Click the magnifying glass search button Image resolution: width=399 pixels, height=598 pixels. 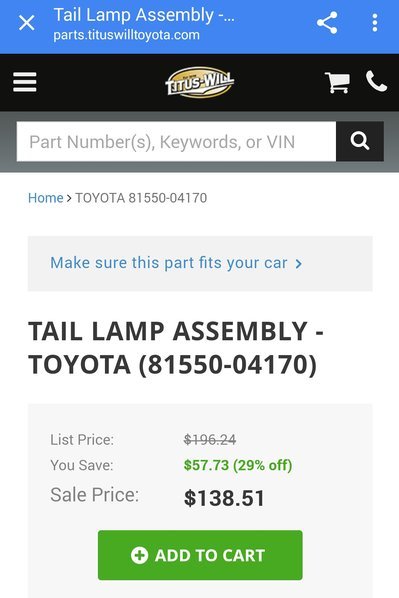[360, 141]
